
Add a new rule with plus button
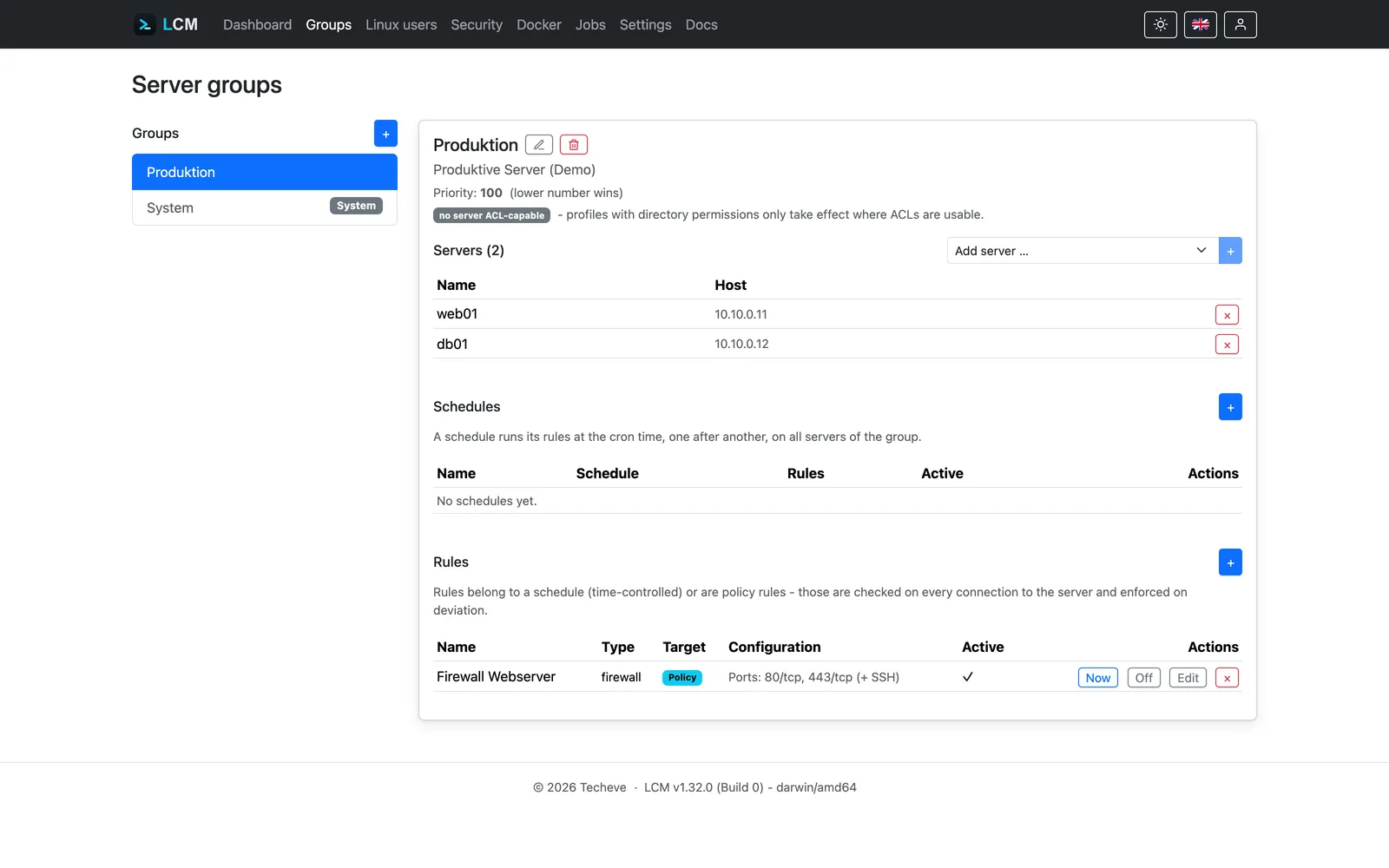(1230, 562)
